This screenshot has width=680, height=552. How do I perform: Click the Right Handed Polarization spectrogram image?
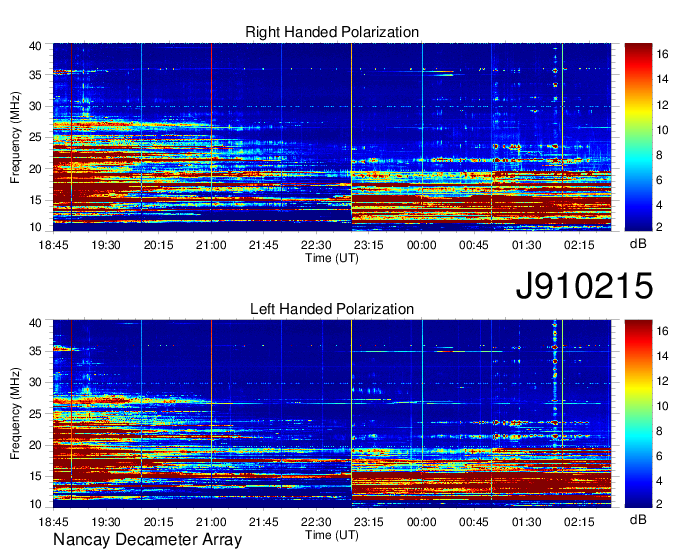coord(332,137)
